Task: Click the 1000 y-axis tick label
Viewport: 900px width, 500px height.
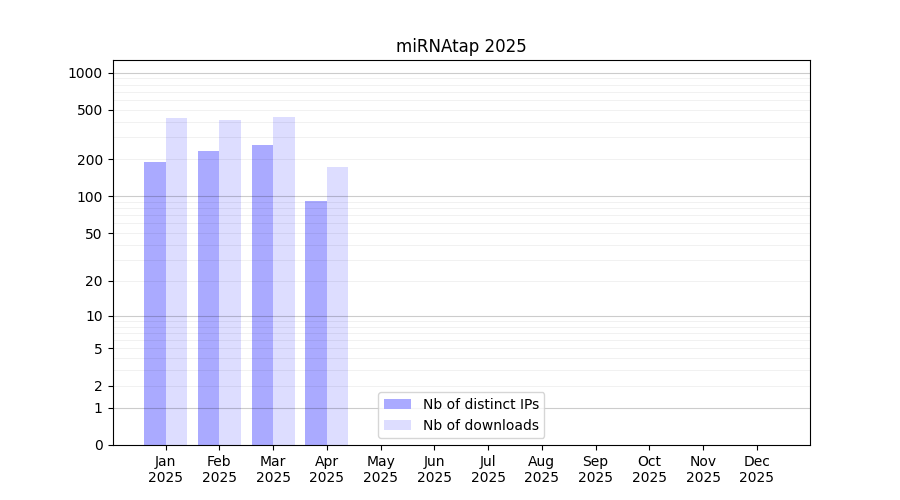Action: [85, 73]
